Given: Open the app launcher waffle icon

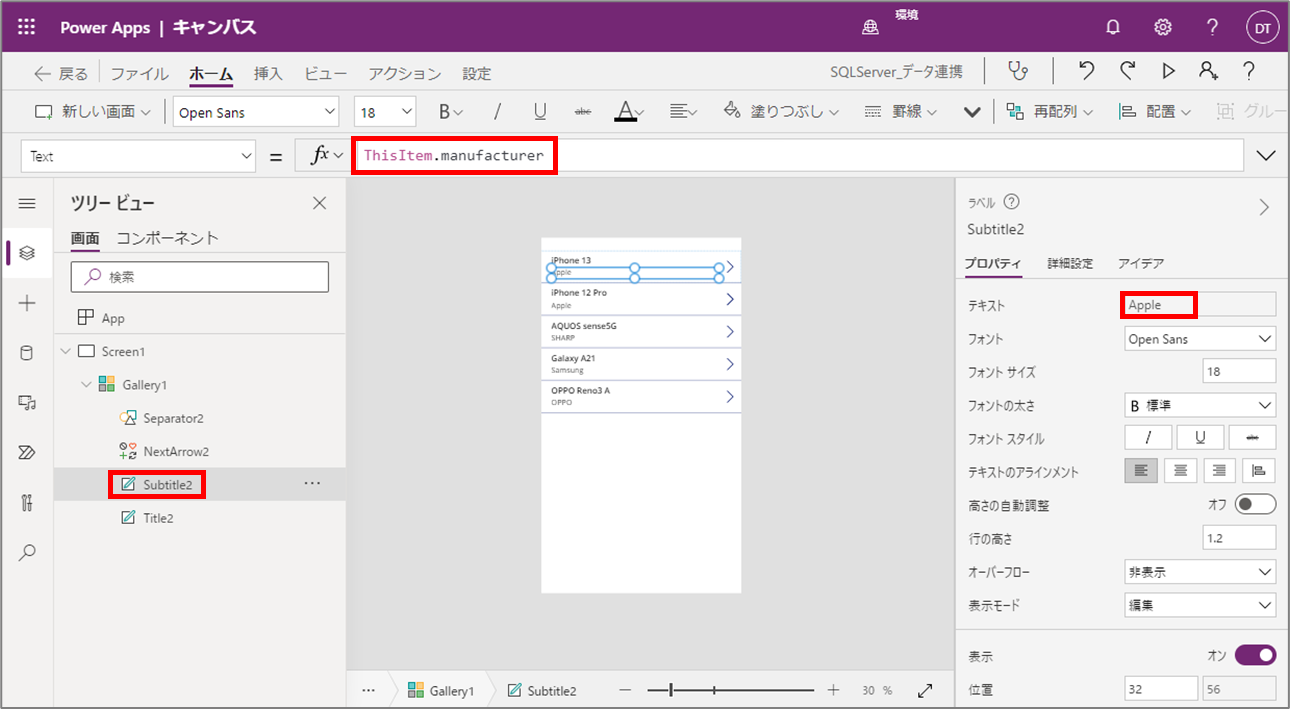Looking at the screenshot, I should pyautogui.click(x=27, y=27).
